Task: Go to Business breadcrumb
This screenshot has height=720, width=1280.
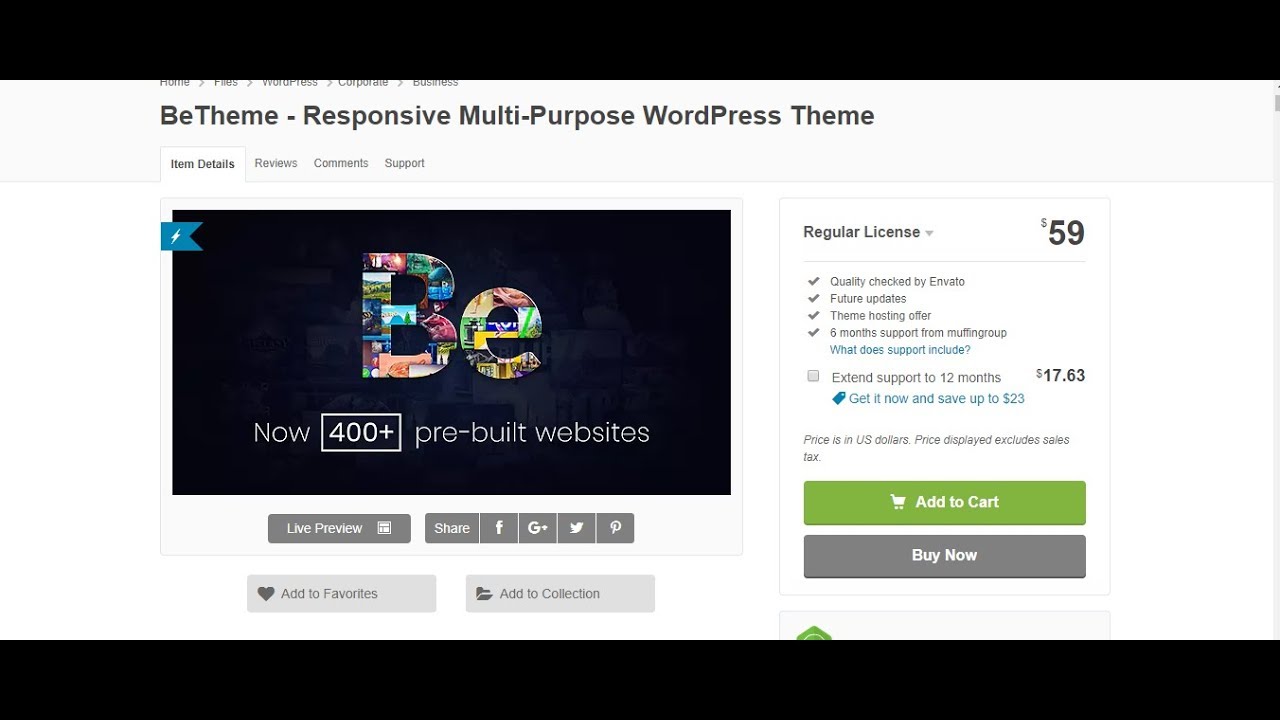Action: click(x=435, y=82)
